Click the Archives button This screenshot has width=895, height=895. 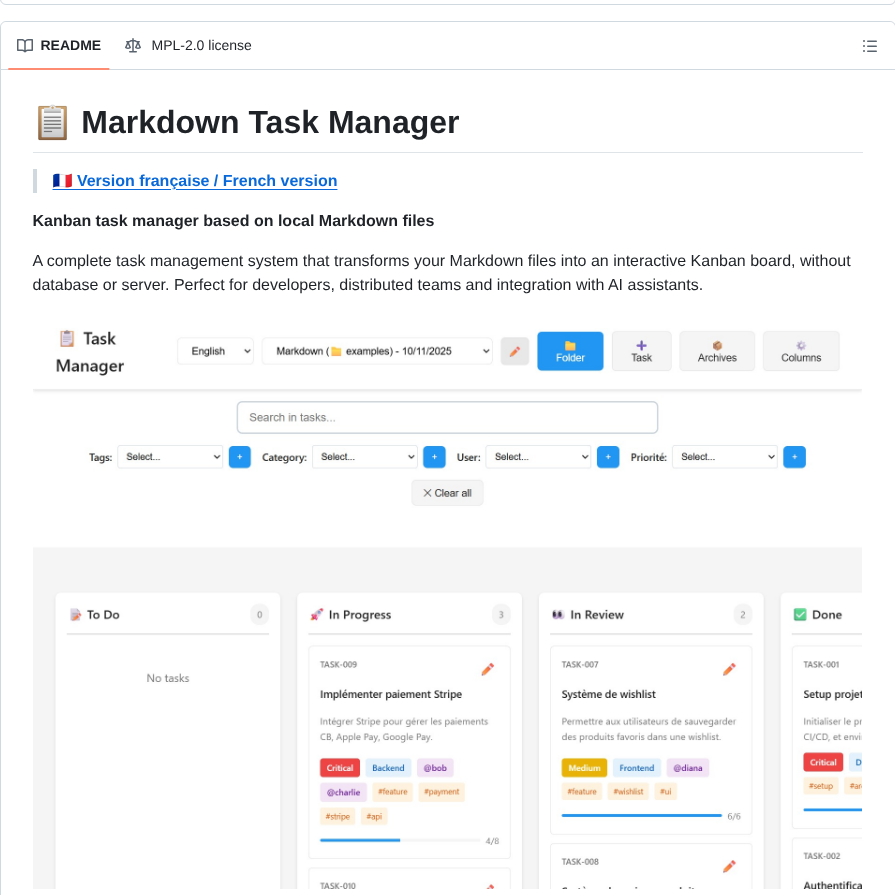716,351
